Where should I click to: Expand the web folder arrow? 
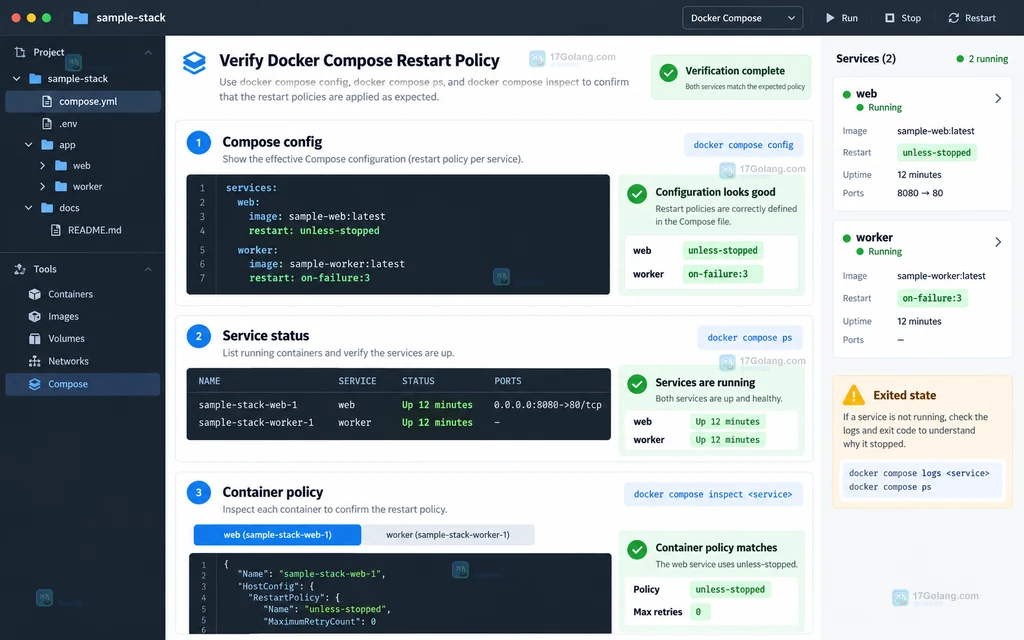(x=42, y=165)
